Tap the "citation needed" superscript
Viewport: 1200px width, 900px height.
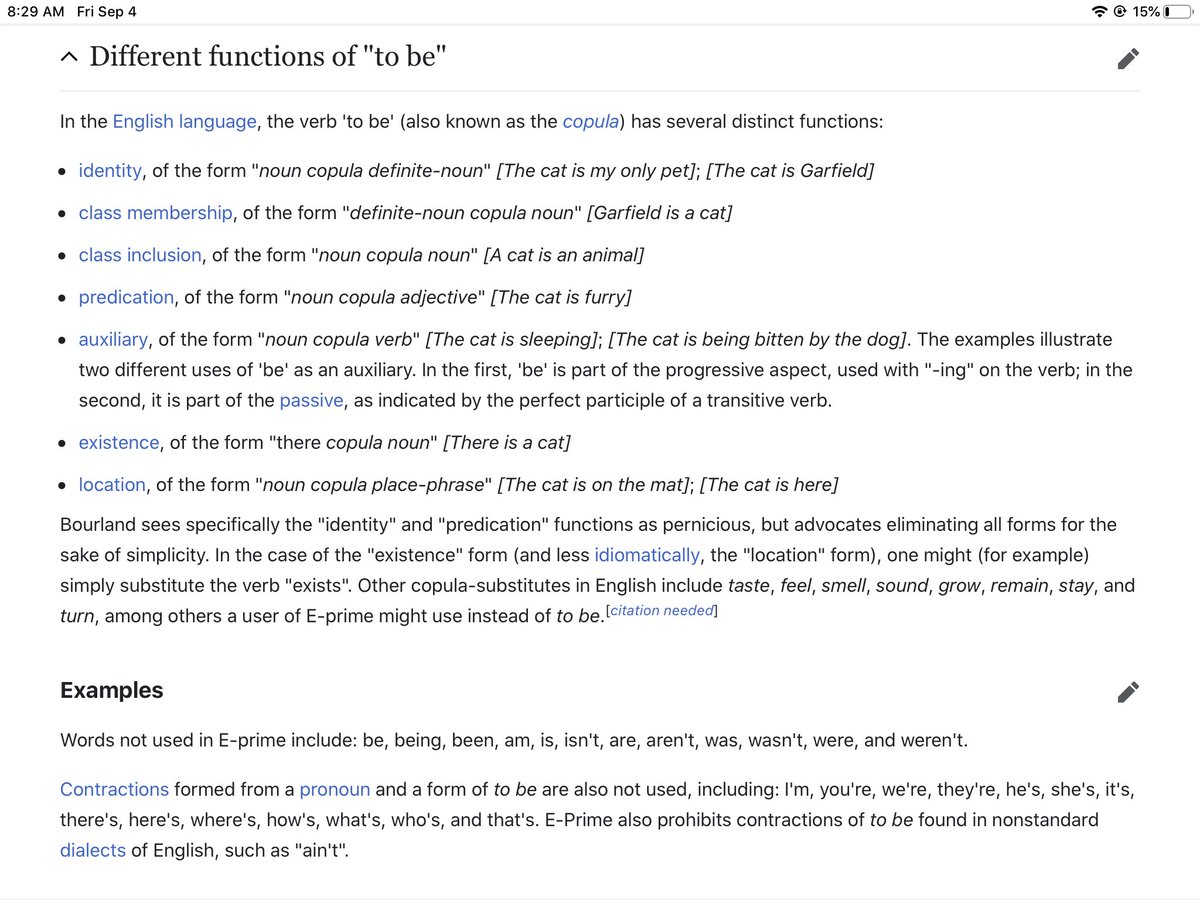point(662,611)
